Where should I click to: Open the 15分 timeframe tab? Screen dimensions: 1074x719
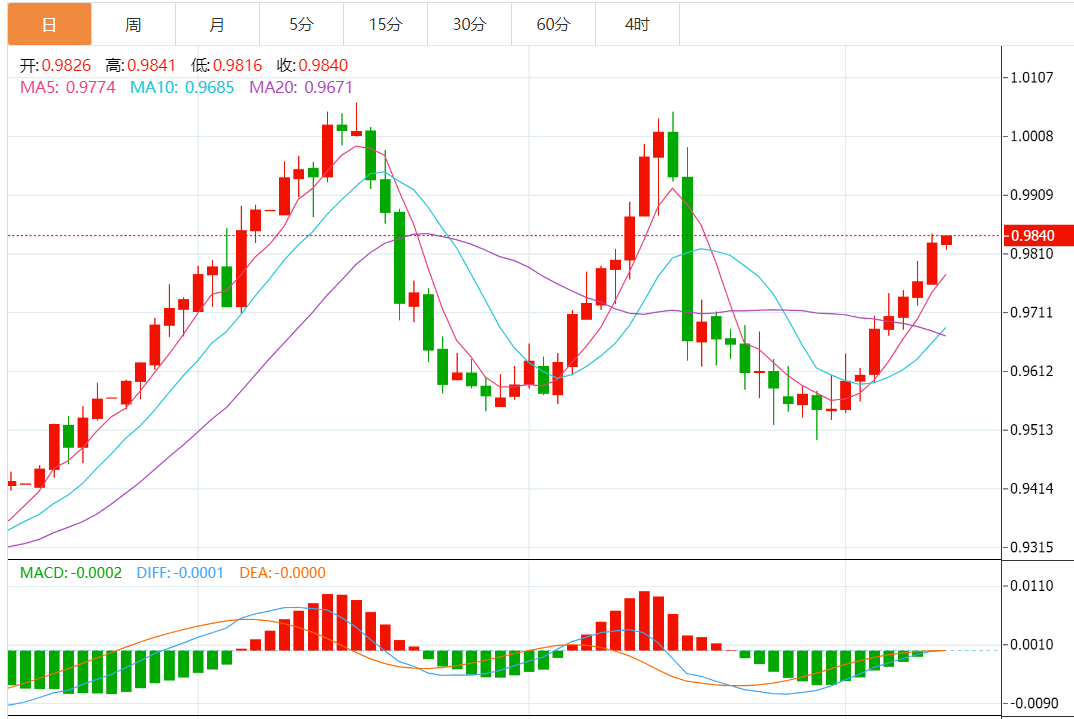coord(386,25)
